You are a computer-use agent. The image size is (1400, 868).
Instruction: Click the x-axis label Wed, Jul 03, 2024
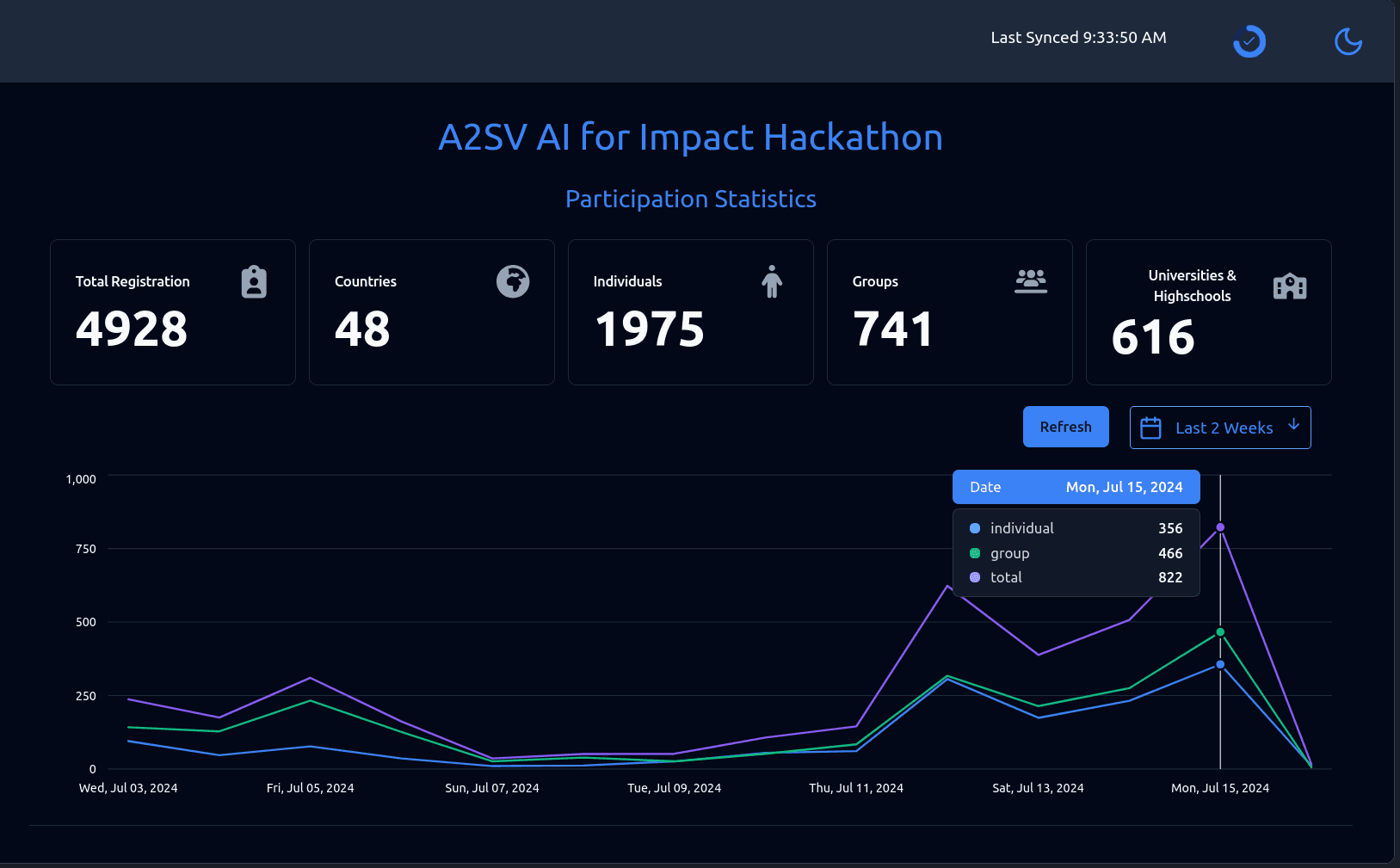128,788
